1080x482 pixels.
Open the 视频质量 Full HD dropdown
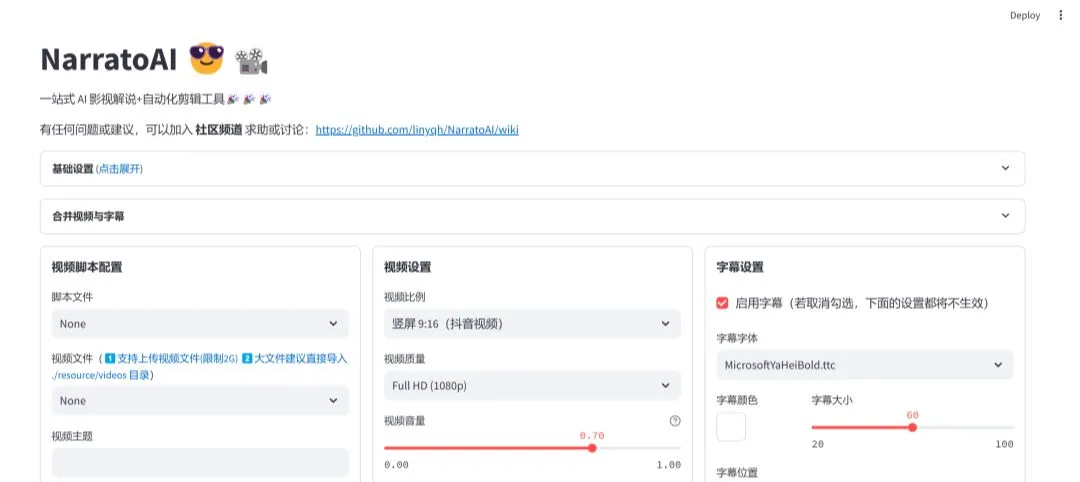(532, 386)
